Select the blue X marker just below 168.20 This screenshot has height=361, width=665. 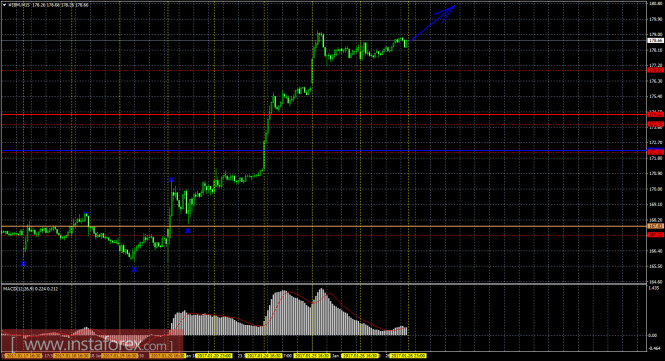187,231
